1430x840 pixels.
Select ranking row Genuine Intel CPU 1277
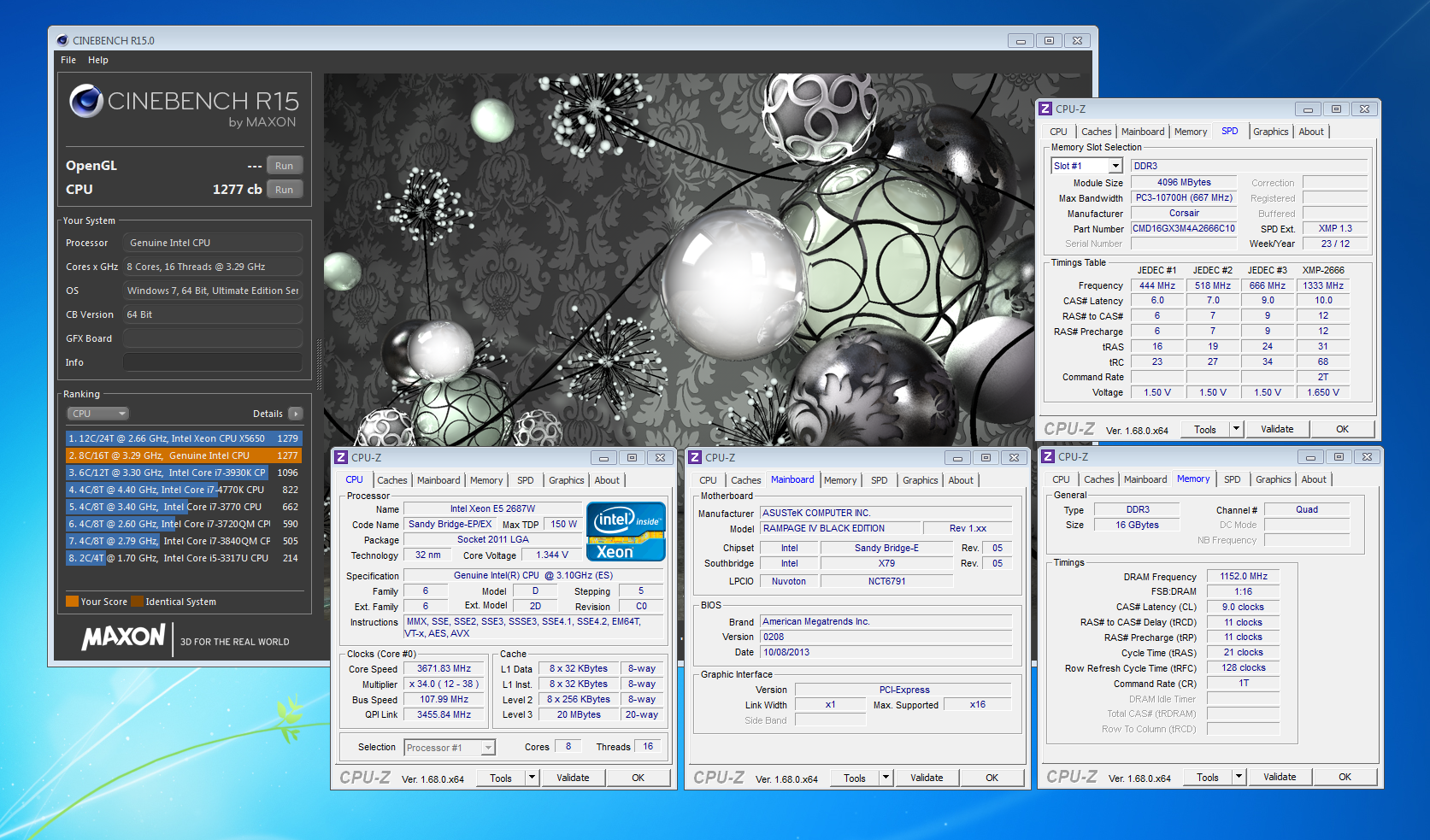click(184, 455)
